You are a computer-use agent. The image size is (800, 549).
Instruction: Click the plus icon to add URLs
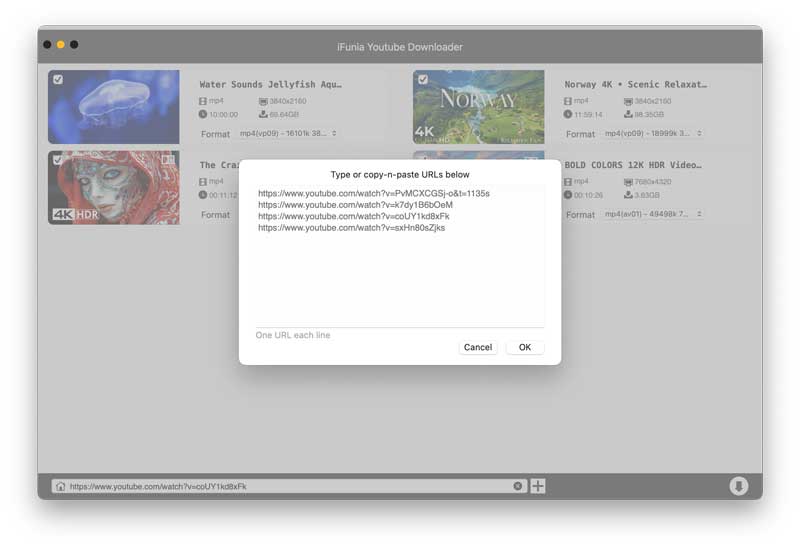pyautogui.click(x=538, y=486)
